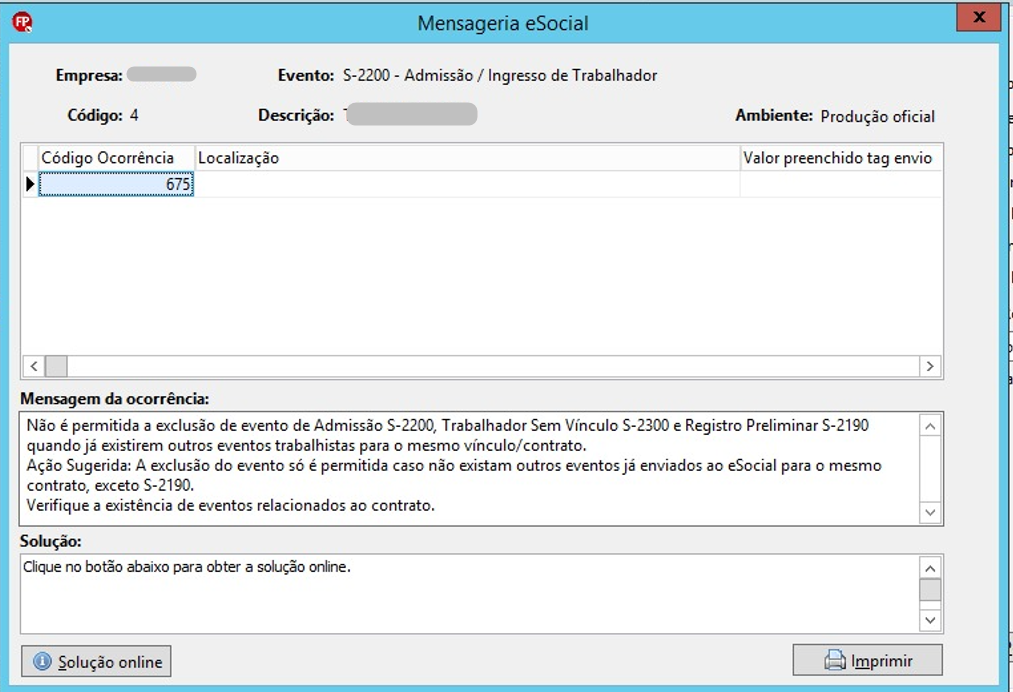This screenshot has height=692, width=1013.
Task: Click the Código value 4
Action: [x=134, y=116]
